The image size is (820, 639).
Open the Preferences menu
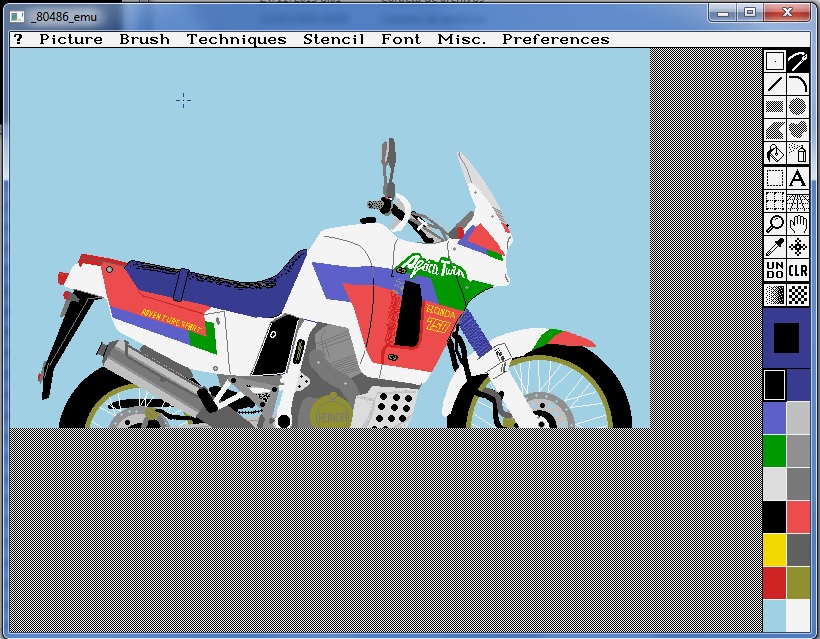[x=556, y=39]
